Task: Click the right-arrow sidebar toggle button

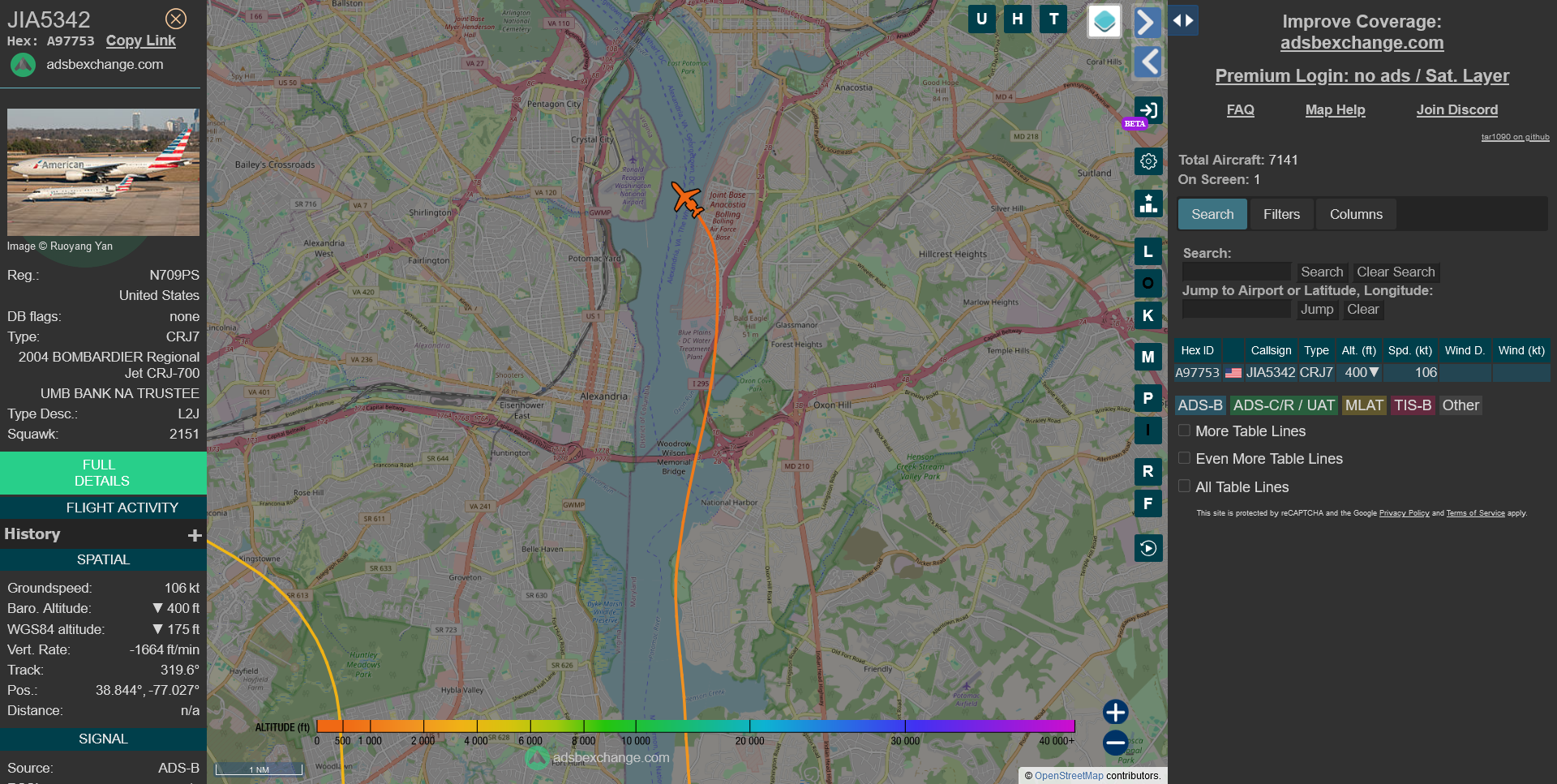Action: coord(1147,22)
